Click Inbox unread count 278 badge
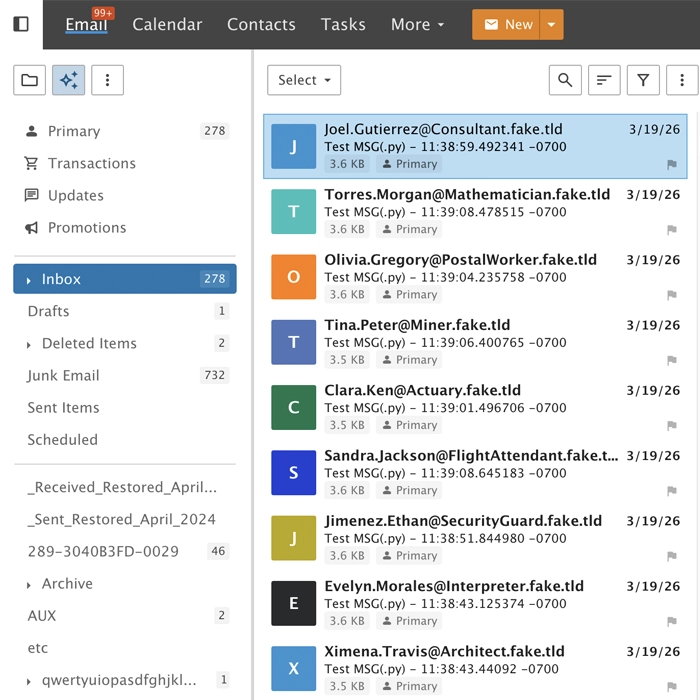The height and width of the screenshot is (700, 700). (214, 279)
